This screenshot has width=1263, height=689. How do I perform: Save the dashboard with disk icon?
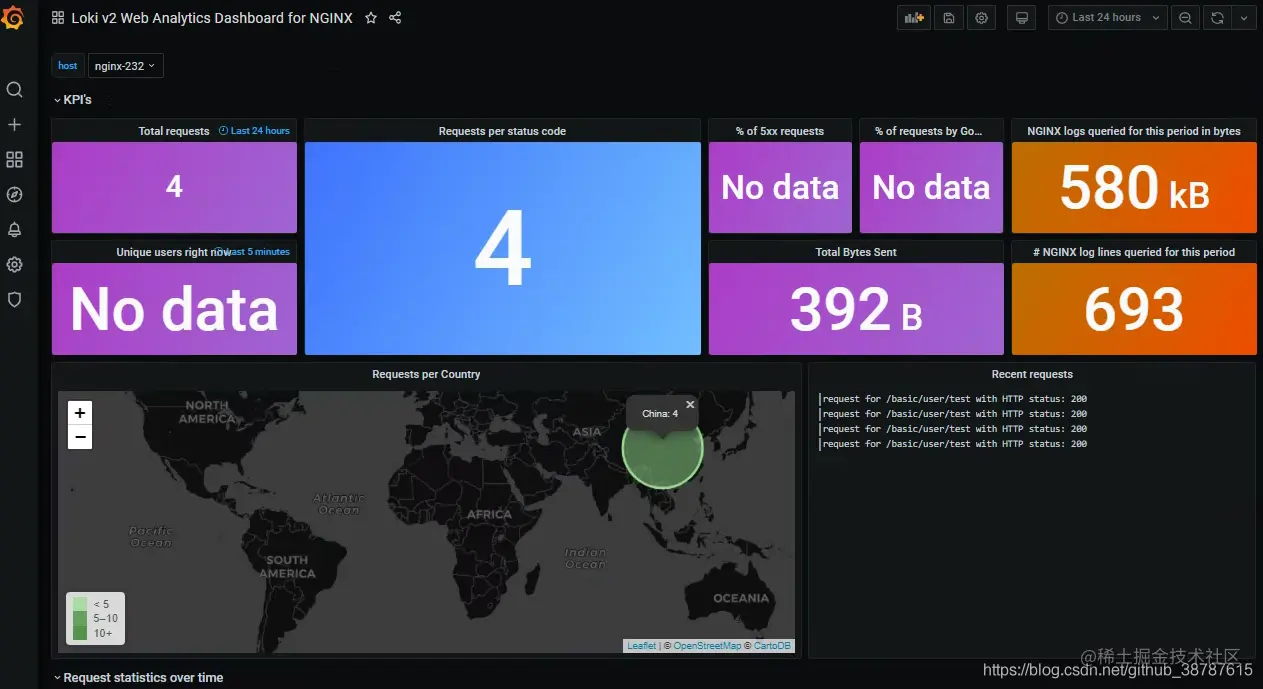pyautogui.click(x=948, y=18)
